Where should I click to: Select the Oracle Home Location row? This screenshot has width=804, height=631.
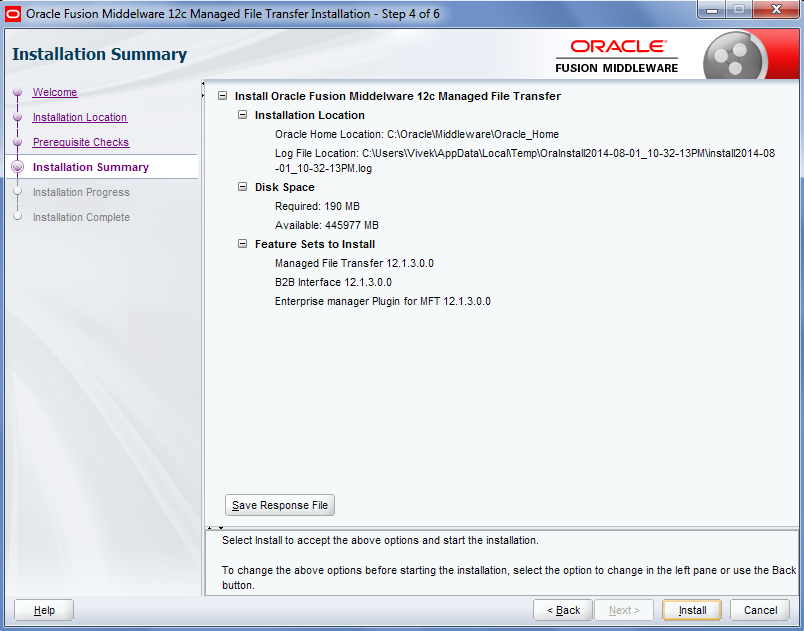pos(417,134)
